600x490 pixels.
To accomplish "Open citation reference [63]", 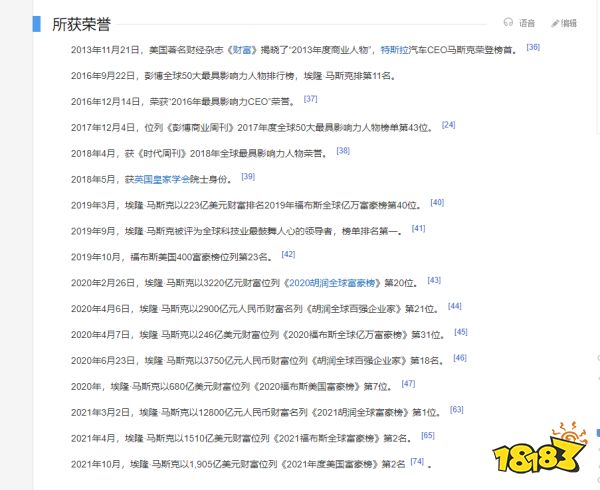I will (x=457, y=410).
